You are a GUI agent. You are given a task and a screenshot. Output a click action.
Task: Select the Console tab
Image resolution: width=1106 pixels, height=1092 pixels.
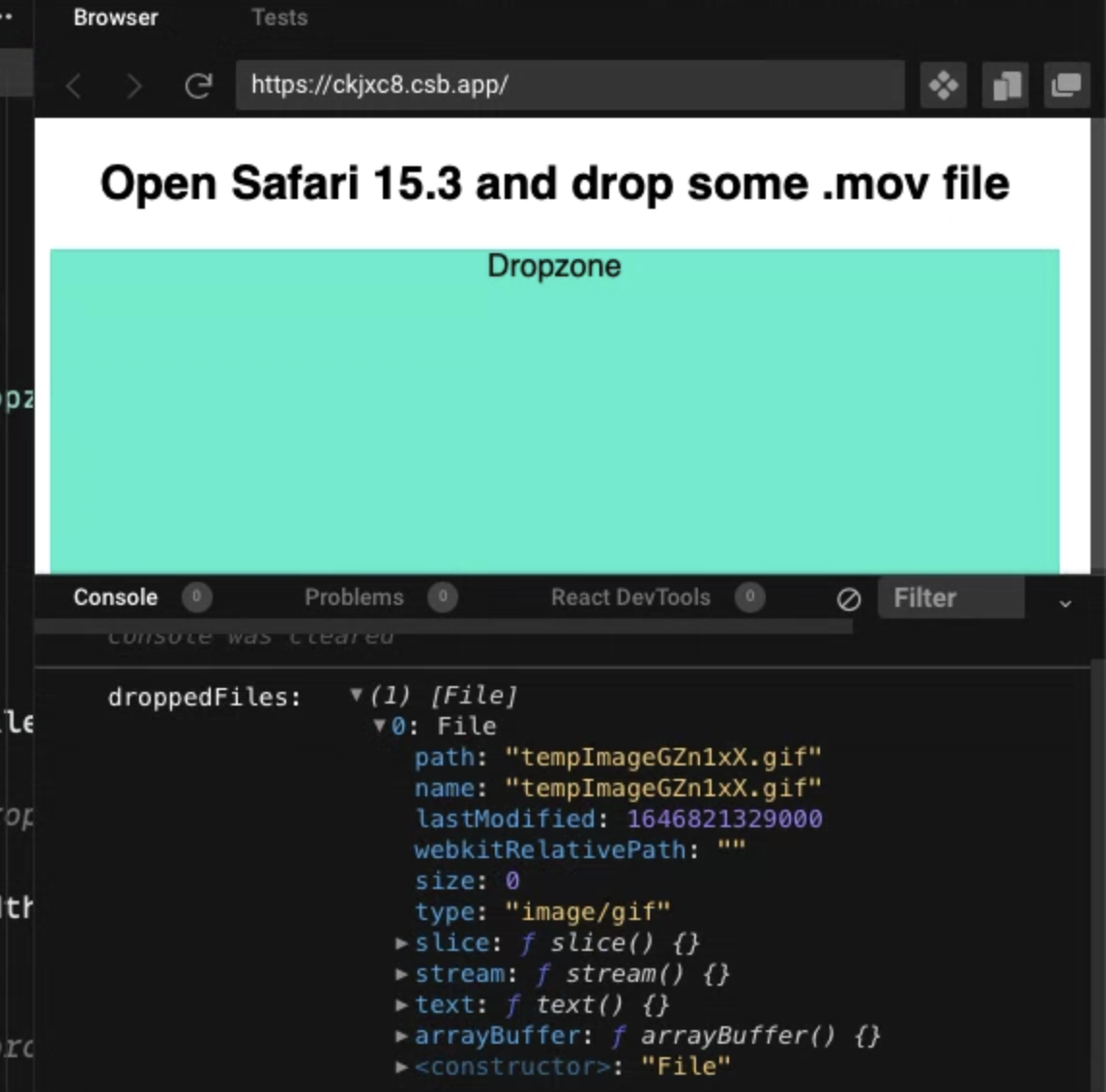[x=115, y=597]
